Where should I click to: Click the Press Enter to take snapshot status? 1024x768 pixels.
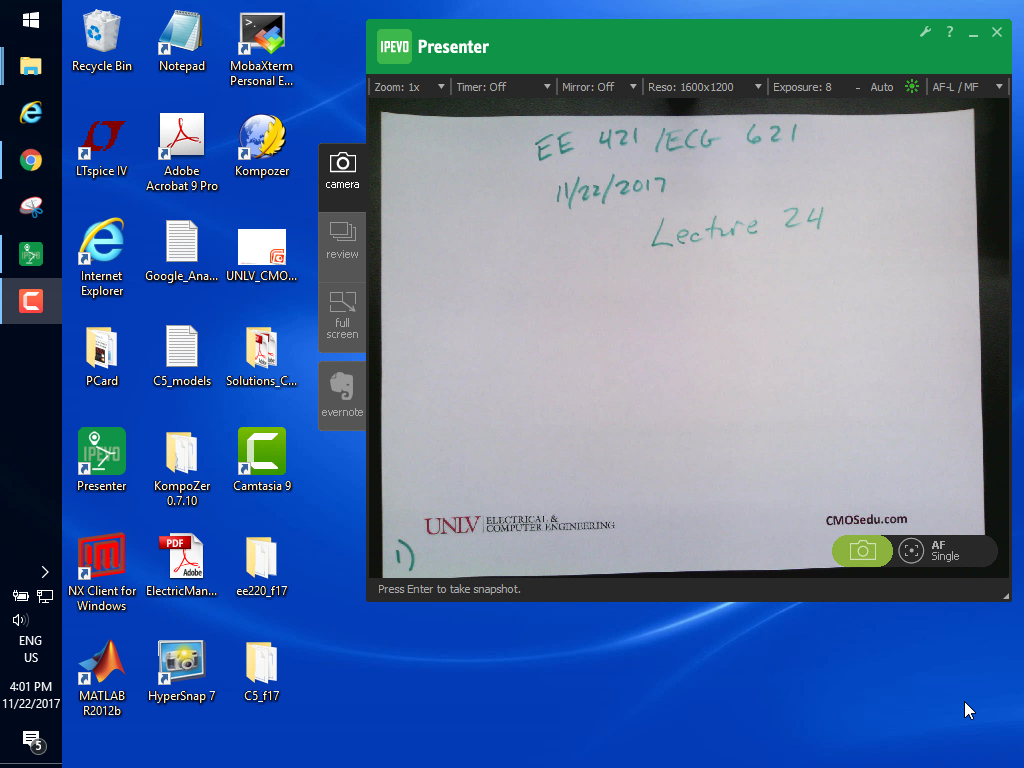[449, 589]
